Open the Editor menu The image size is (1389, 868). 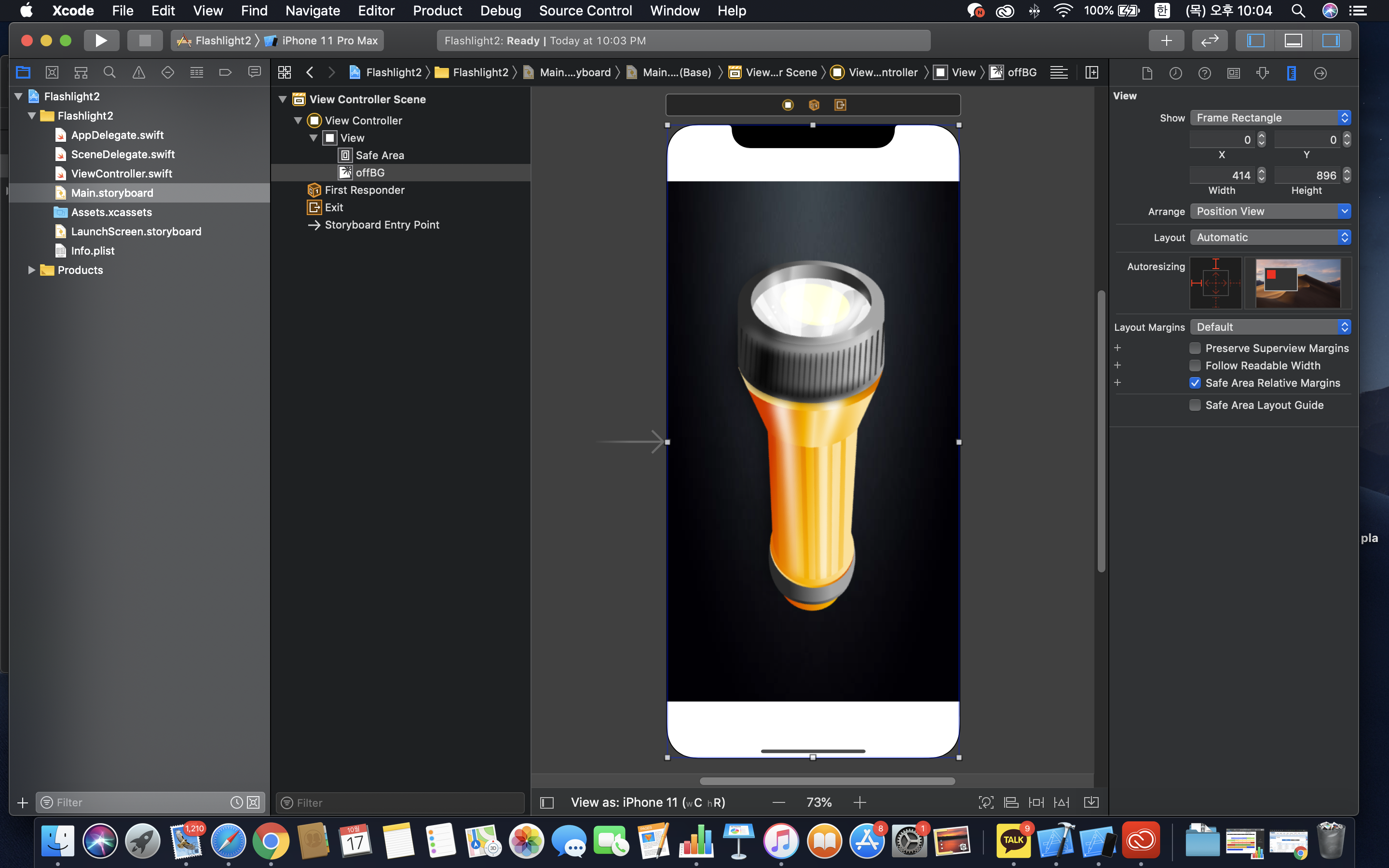point(376,10)
